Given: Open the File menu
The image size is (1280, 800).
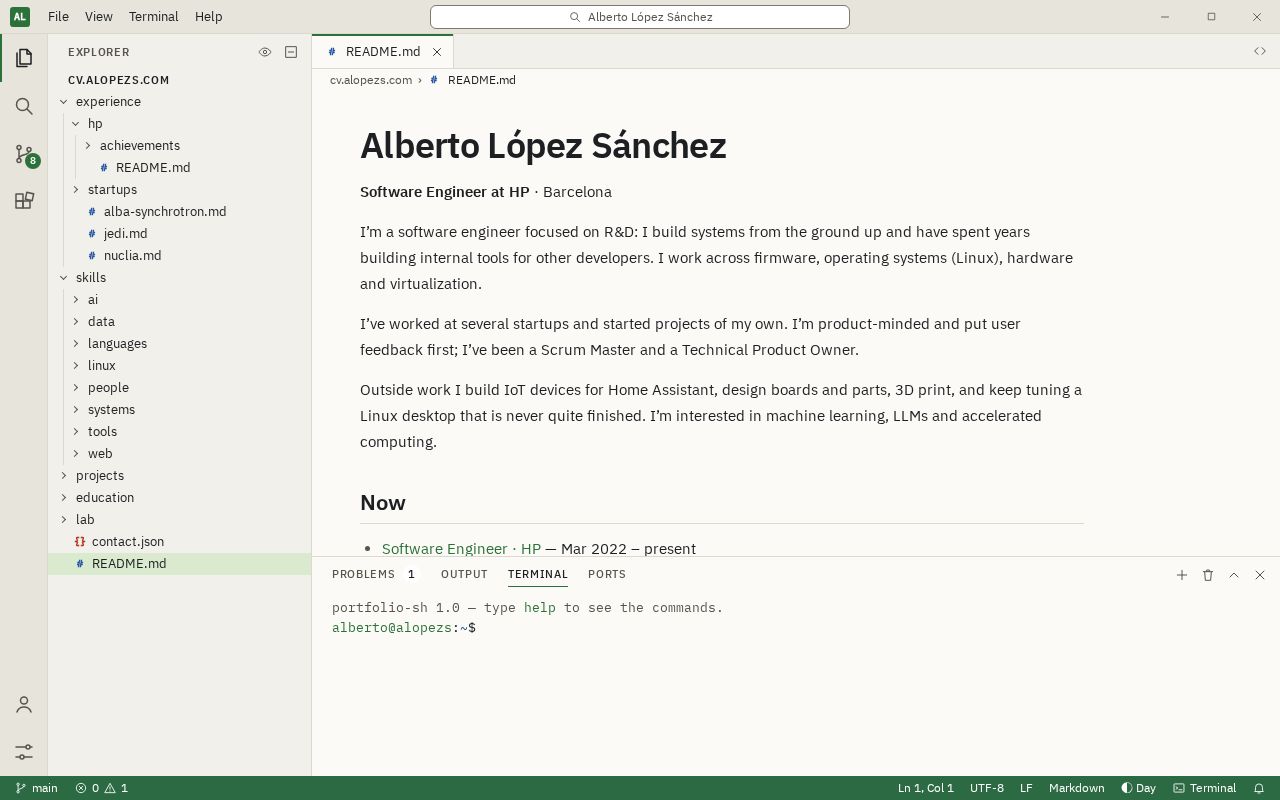Looking at the screenshot, I should [x=58, y=17].
